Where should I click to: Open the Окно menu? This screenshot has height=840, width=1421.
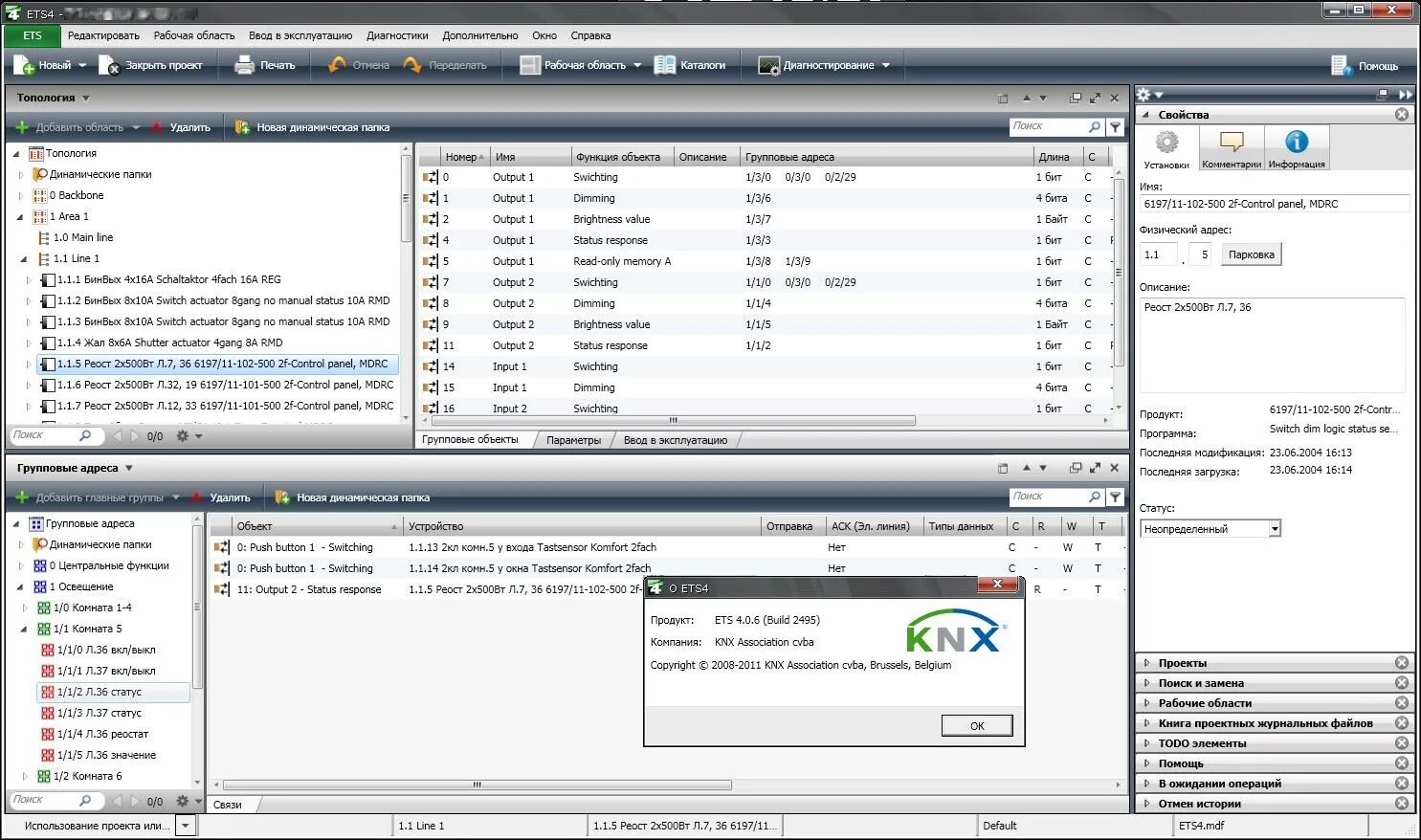pos(544,35)
